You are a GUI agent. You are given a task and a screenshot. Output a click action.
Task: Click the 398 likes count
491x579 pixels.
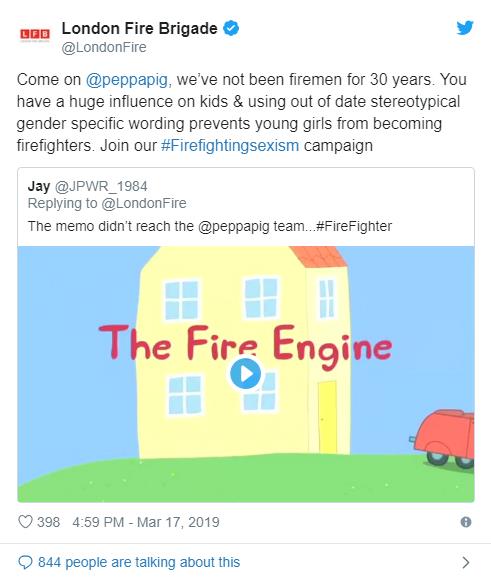click(48, 522)
